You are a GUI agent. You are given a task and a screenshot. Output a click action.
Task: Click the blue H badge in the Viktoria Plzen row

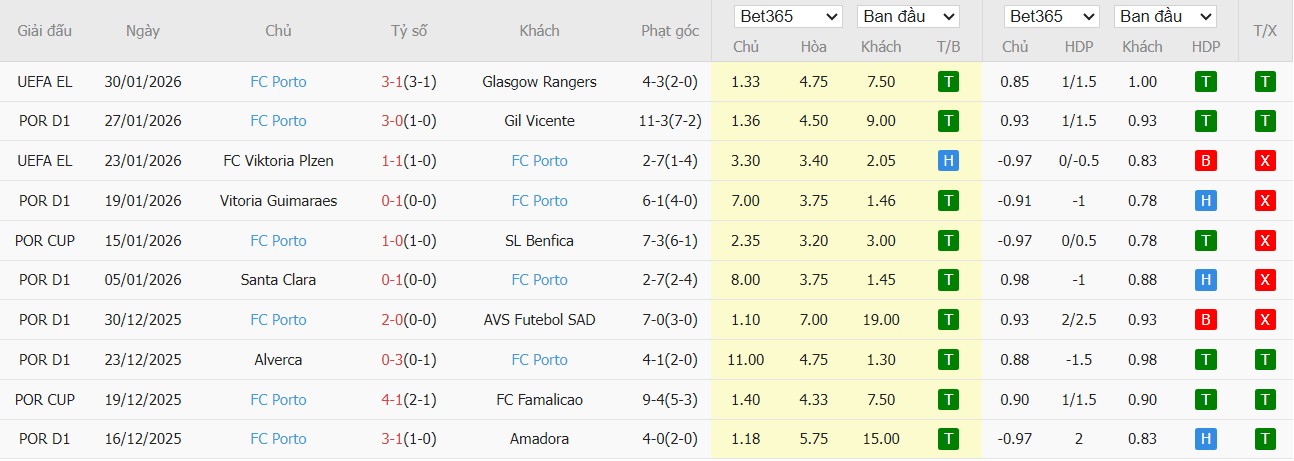click(948, 161)
